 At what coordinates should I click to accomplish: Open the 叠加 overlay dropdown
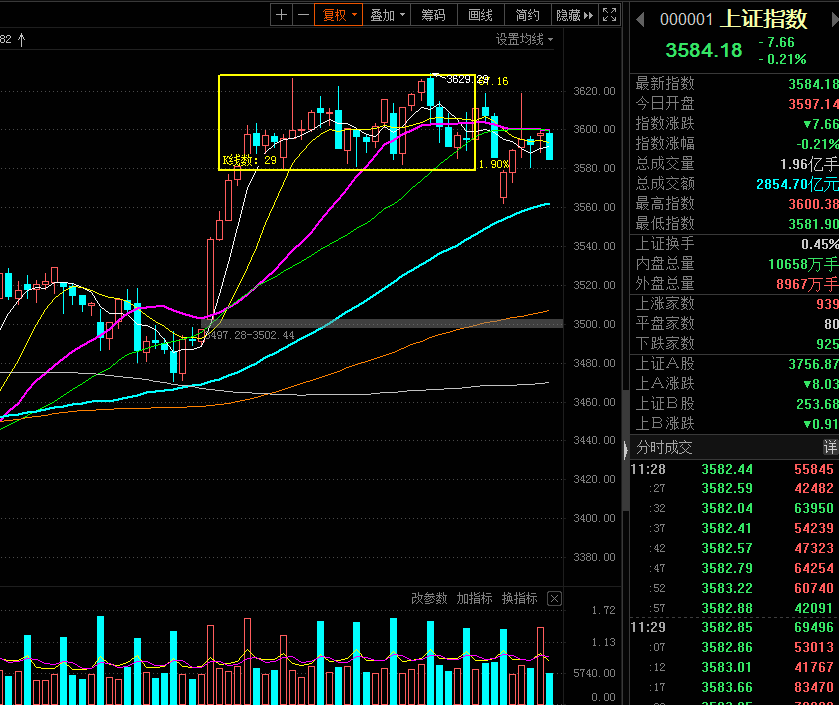(x=387, y=15)
